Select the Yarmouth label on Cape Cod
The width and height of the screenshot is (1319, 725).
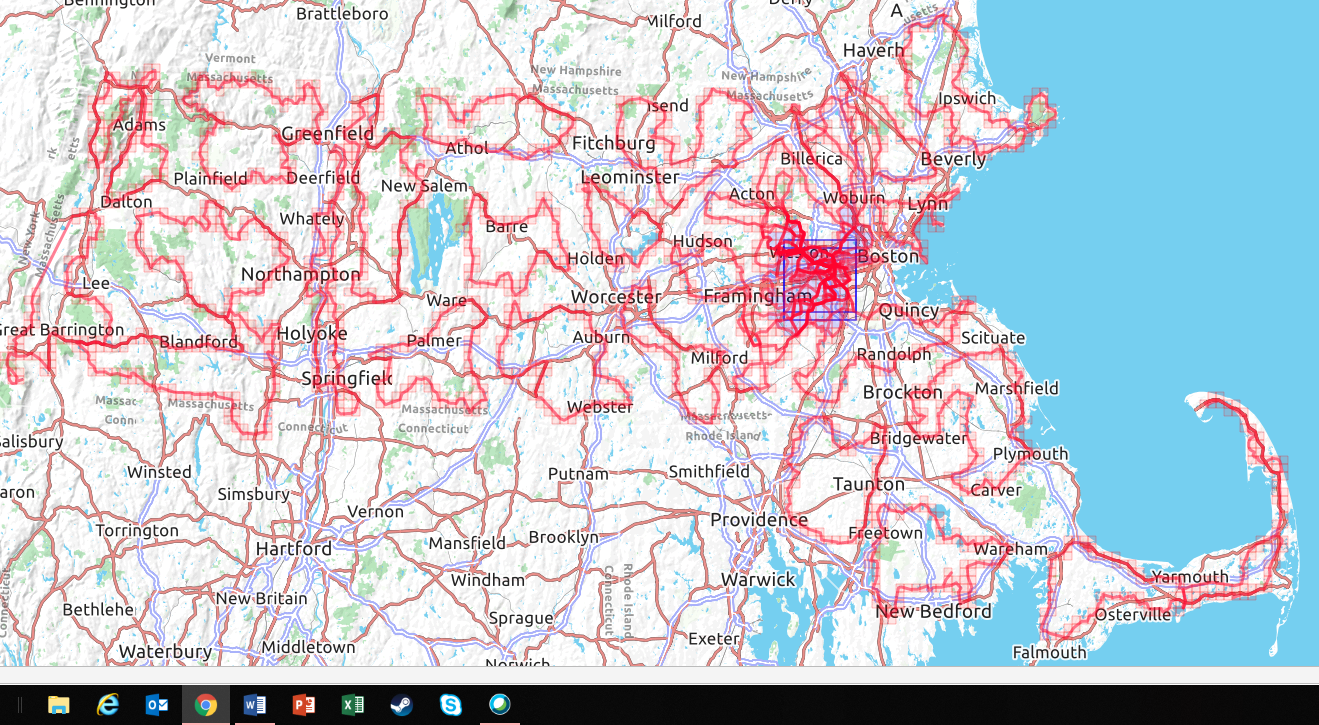(x=1190, y=576)
